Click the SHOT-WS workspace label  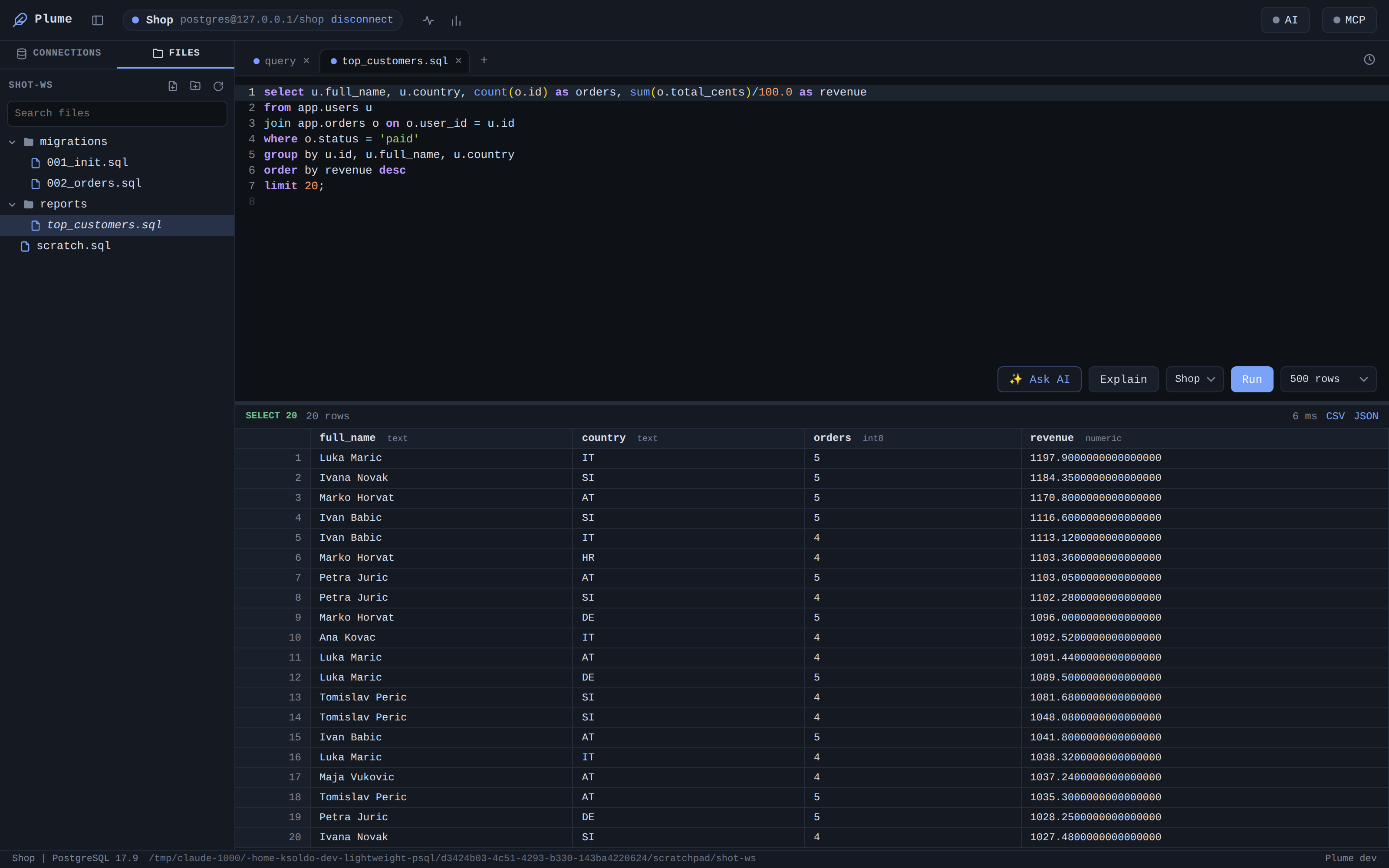click(30, 85)
